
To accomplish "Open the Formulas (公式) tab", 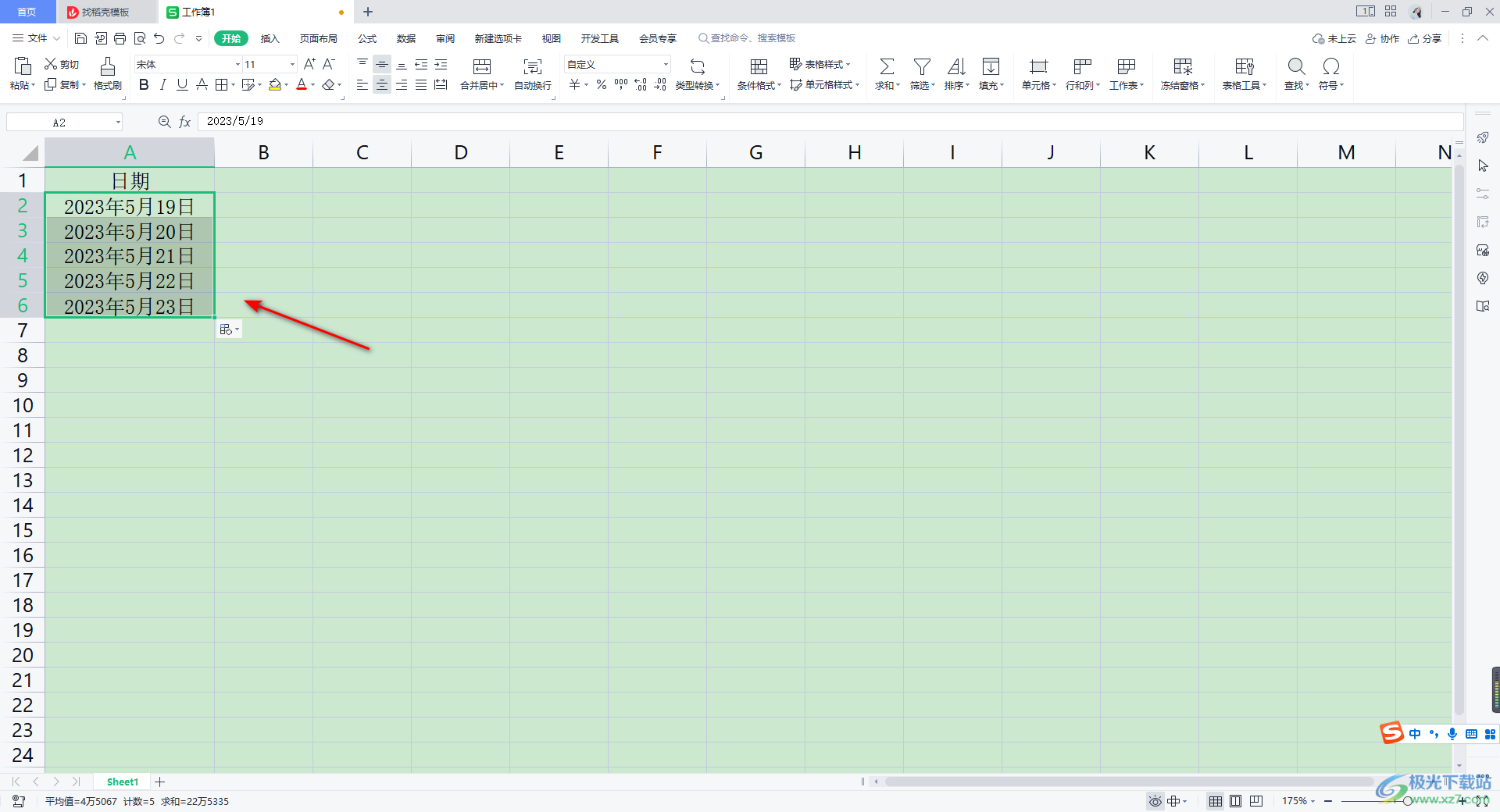I will [x=367, y=38].
